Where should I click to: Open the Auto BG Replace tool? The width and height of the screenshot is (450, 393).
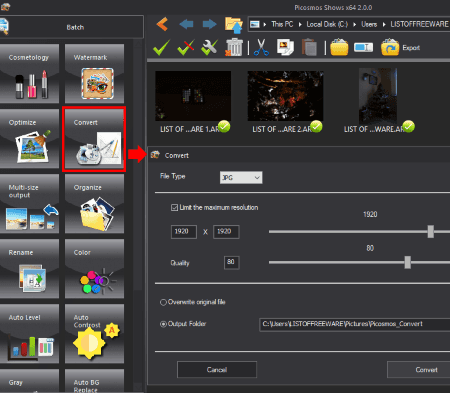click(x=94, y=381)
